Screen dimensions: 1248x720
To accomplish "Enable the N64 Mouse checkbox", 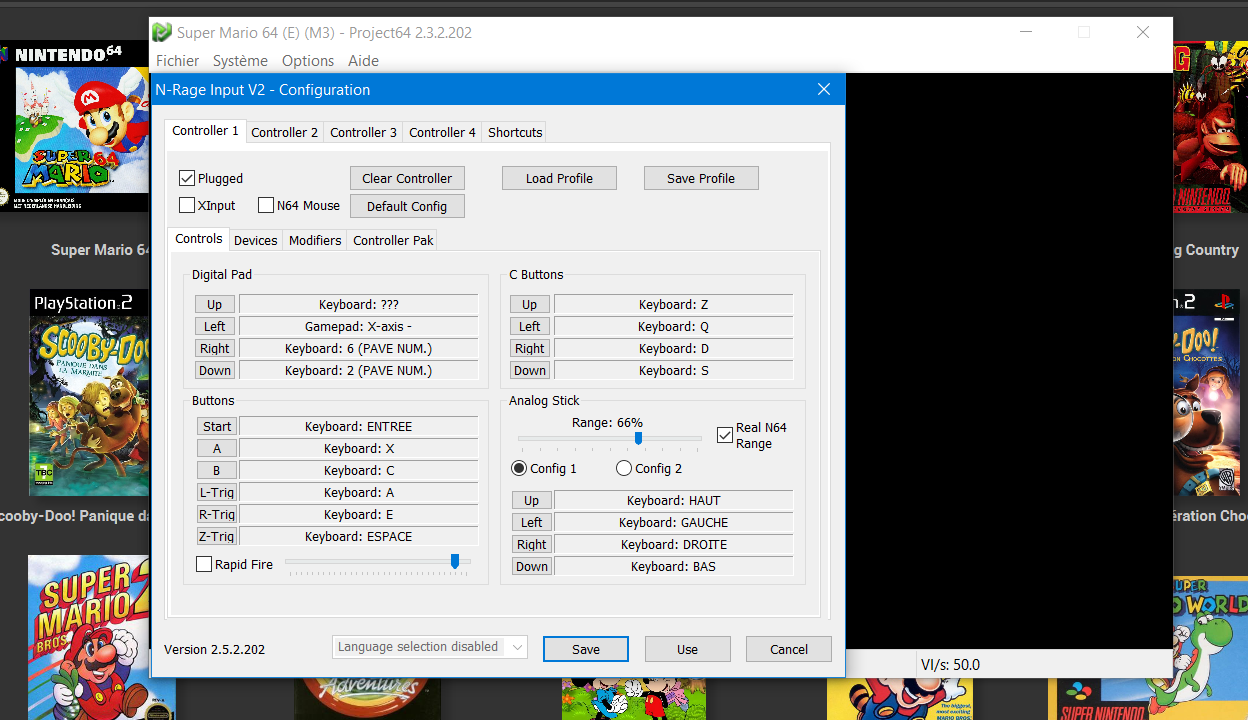I will tap(266, 205).
